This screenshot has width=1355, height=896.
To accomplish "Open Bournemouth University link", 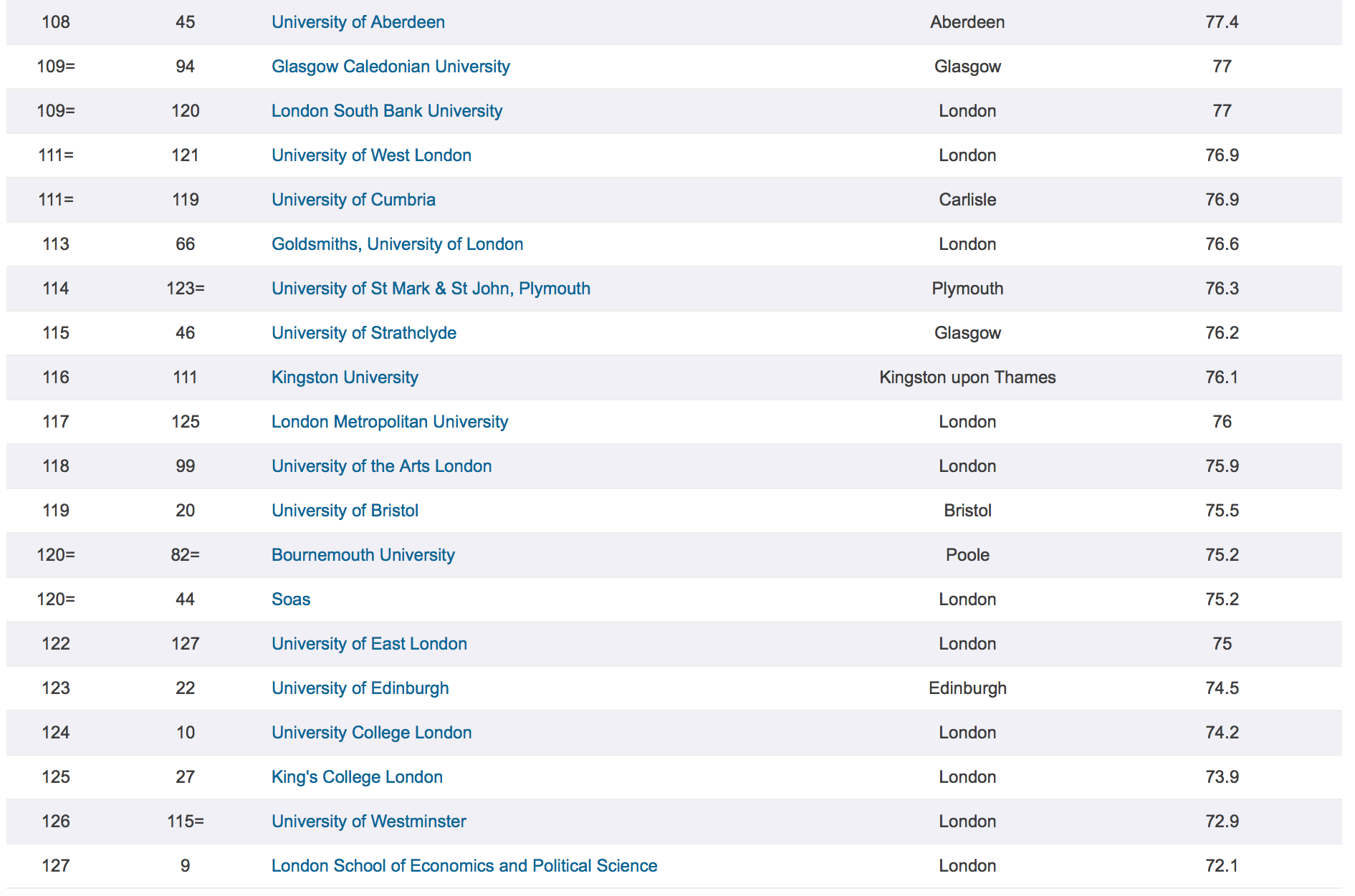I will [363, 555].
